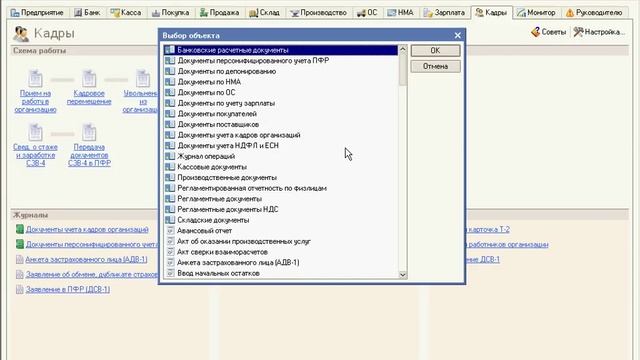Open Настройка settings button
This screenshot has width=640, height=360.
tap(599, 32)
